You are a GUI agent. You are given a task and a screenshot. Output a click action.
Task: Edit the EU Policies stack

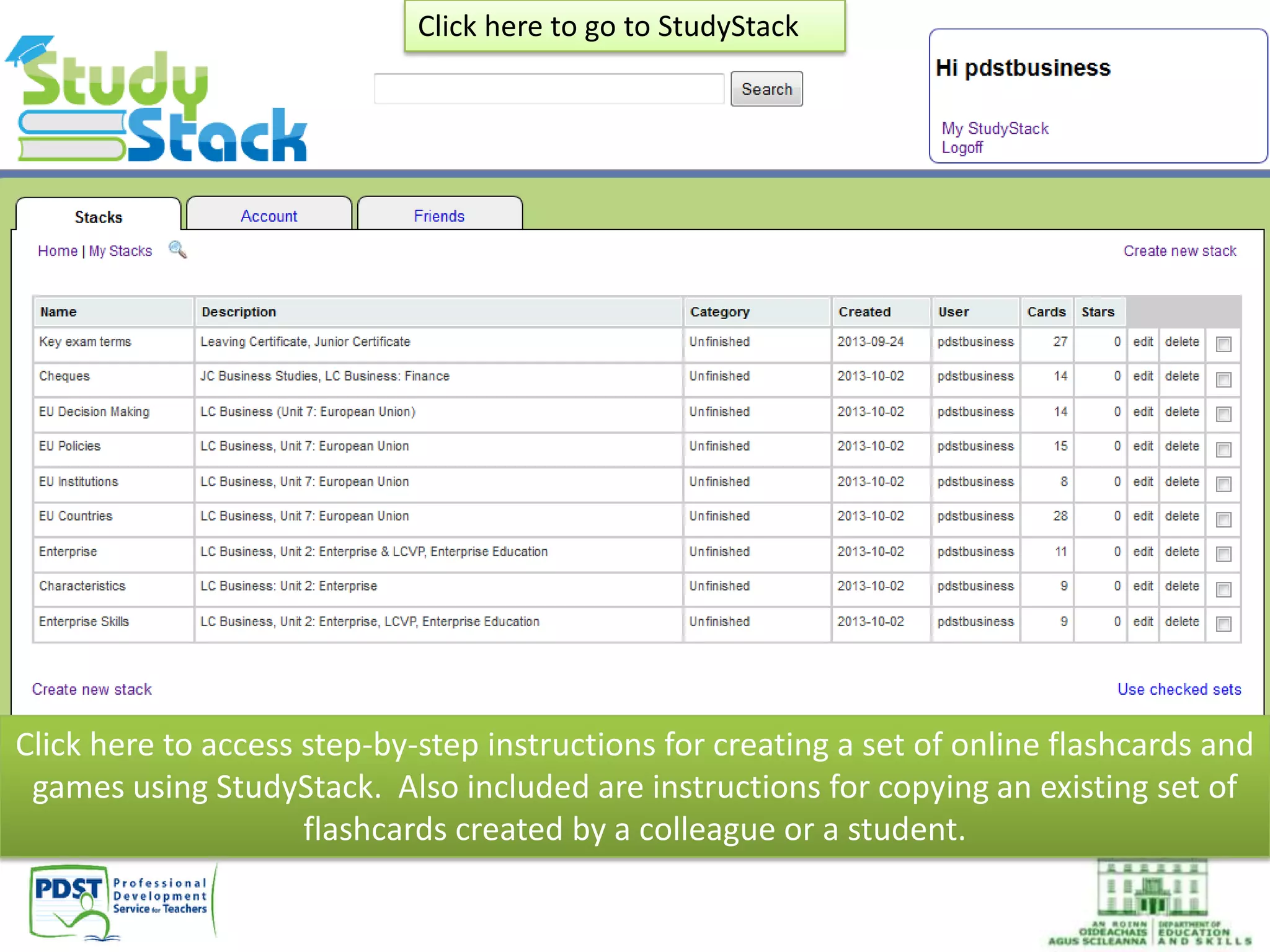coord(1143,446)
